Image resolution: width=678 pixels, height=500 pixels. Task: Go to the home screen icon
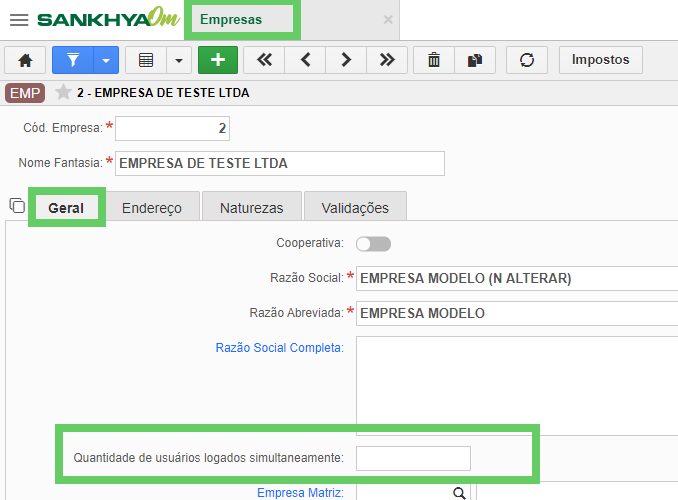coord(25,60)
